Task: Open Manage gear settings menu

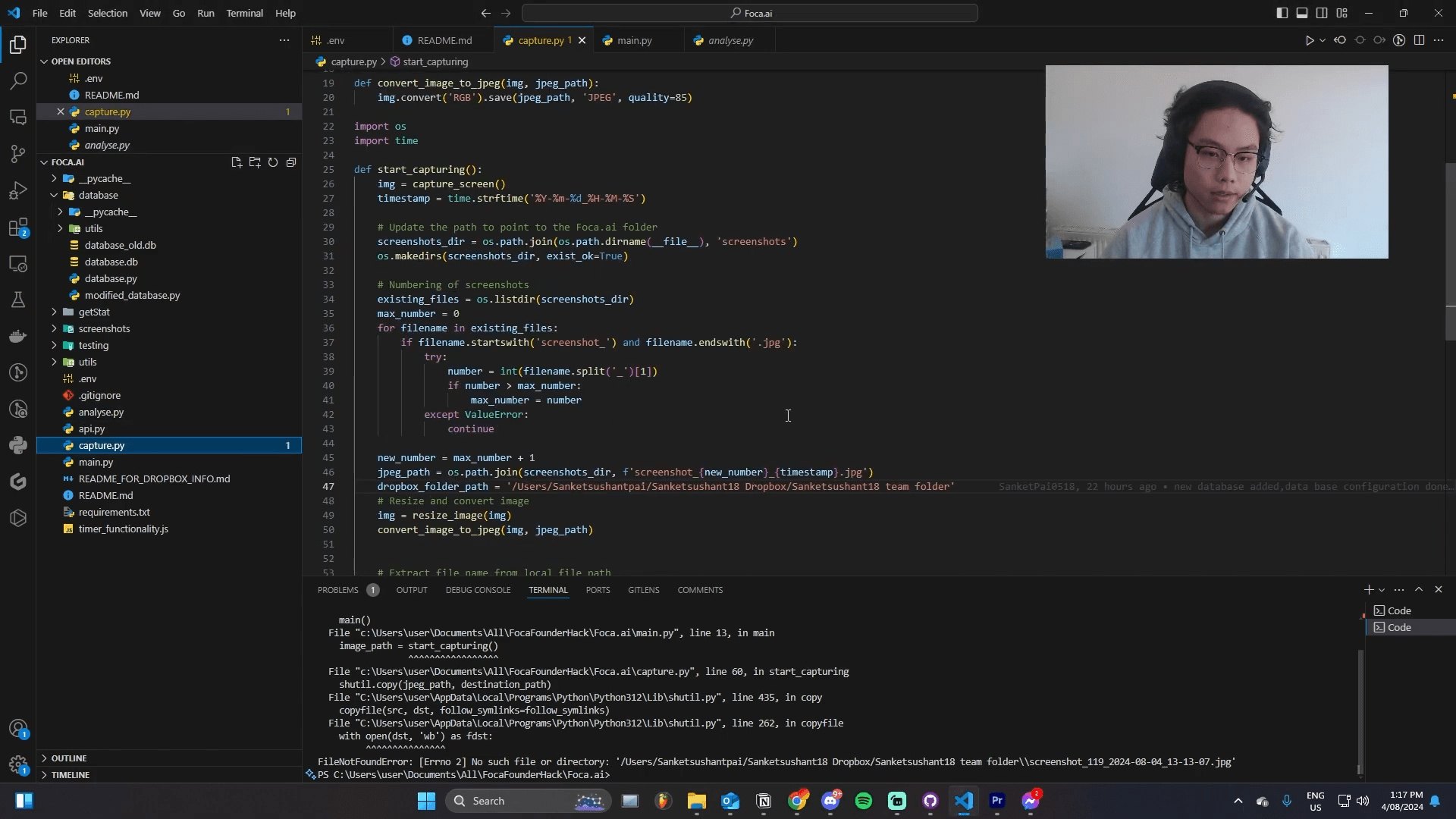Action: coord(18,764)
